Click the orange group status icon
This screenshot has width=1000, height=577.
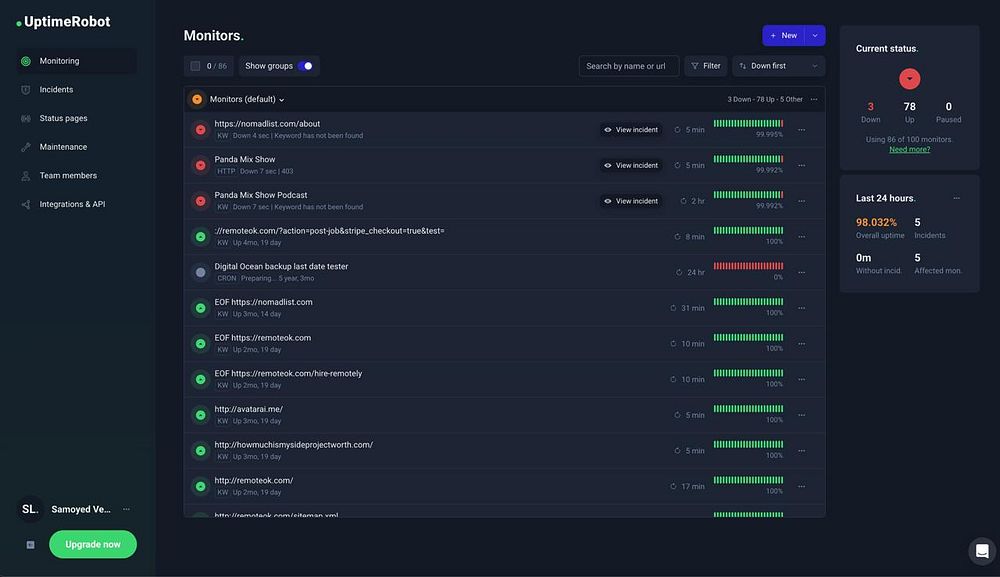click(197, 99)
